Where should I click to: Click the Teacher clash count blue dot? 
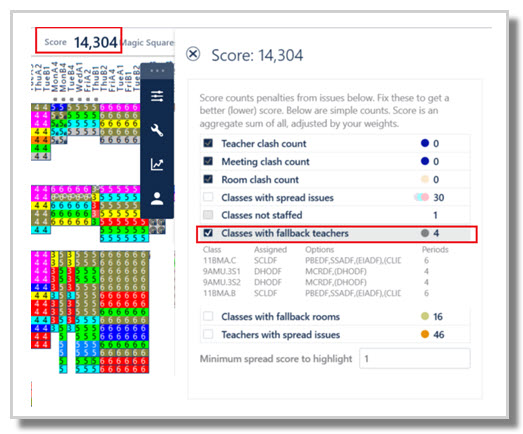point(425,143)
